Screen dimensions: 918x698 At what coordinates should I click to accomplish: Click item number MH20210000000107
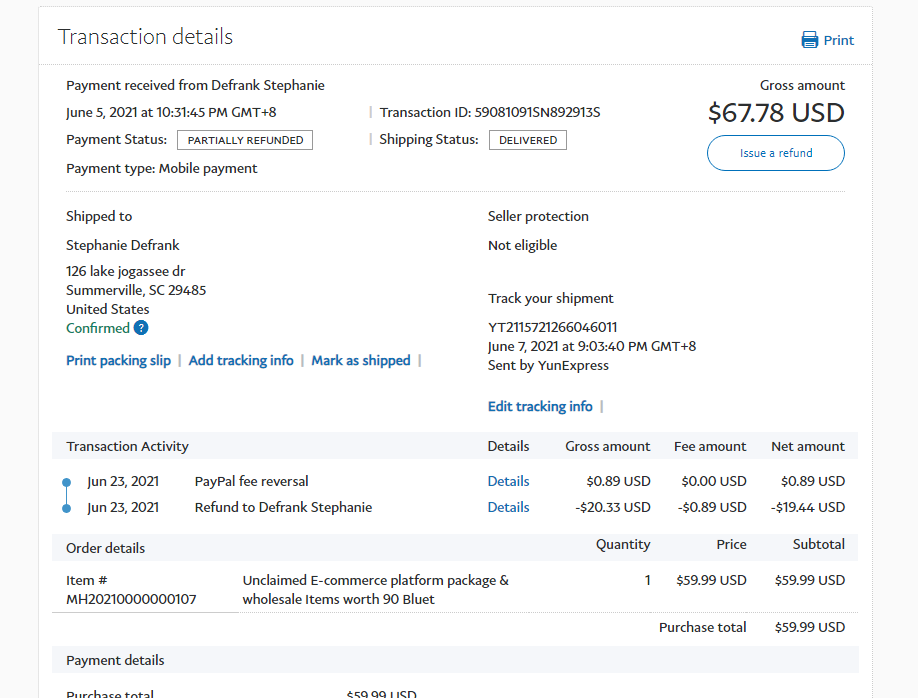point(131,599)
